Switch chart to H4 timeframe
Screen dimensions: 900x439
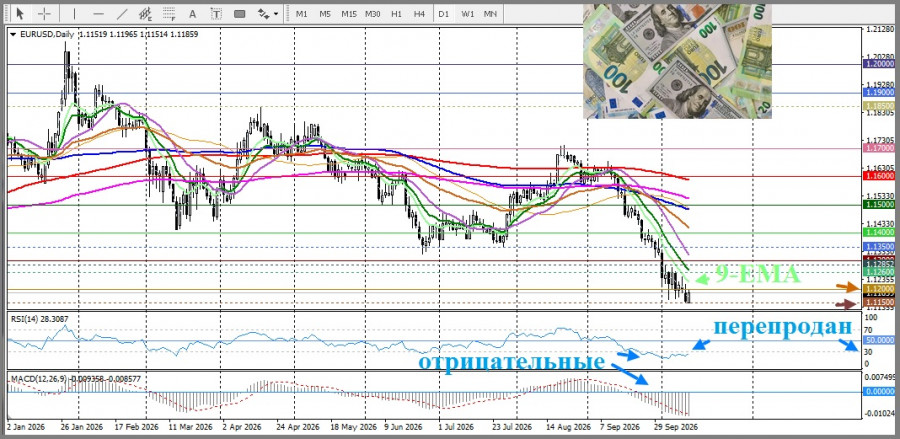[x=420, y=14]
